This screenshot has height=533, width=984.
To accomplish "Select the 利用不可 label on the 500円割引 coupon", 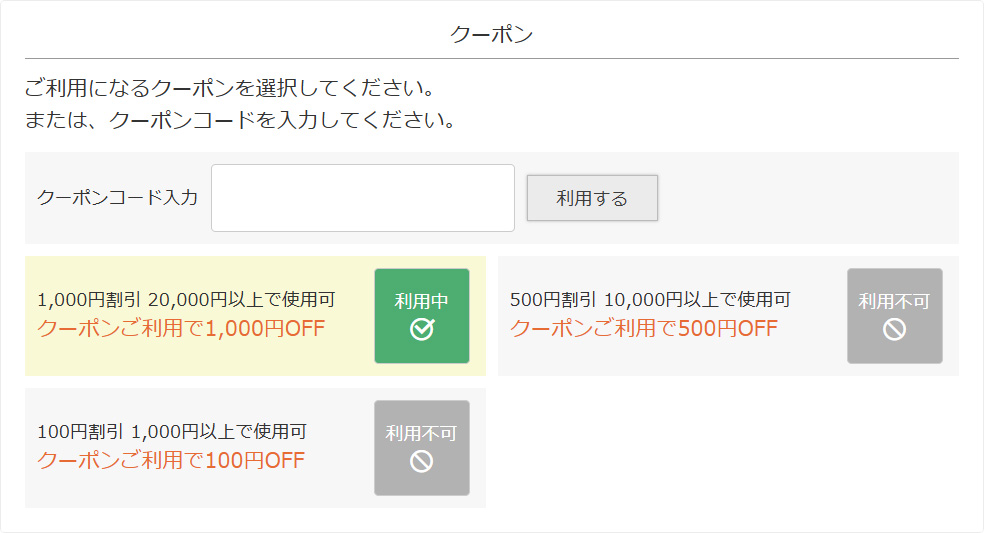I will pyautogui.click(x=894, y=301).
